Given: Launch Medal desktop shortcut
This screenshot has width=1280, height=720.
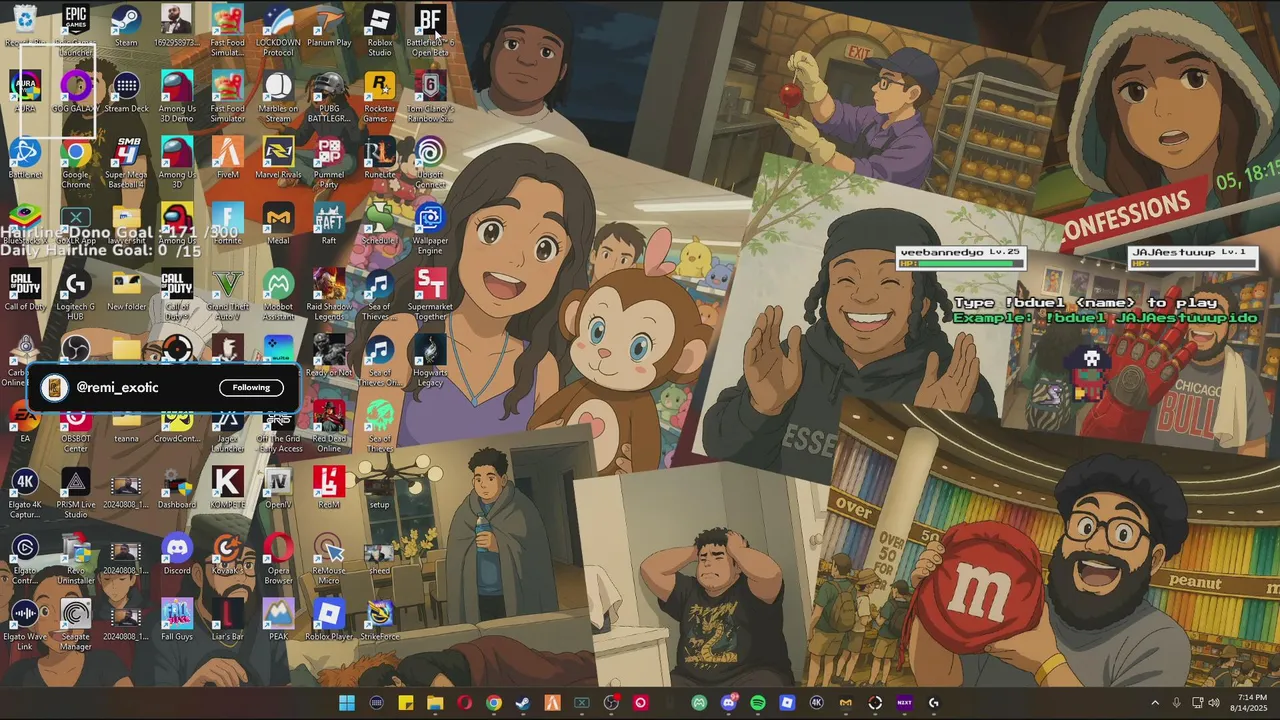Looking at the screenshot, I should [x=278, y=224].
